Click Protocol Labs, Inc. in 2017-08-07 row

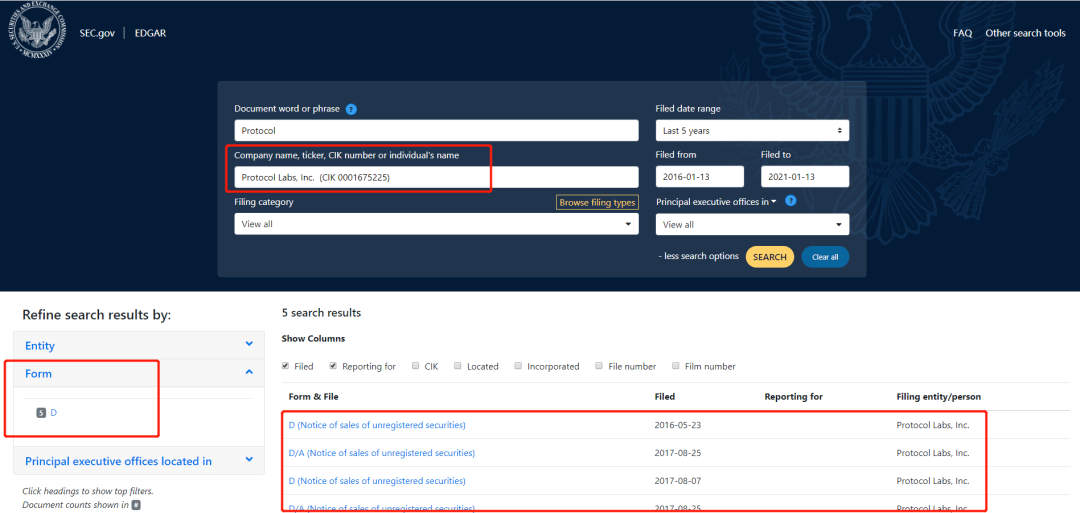click(933, 481)
